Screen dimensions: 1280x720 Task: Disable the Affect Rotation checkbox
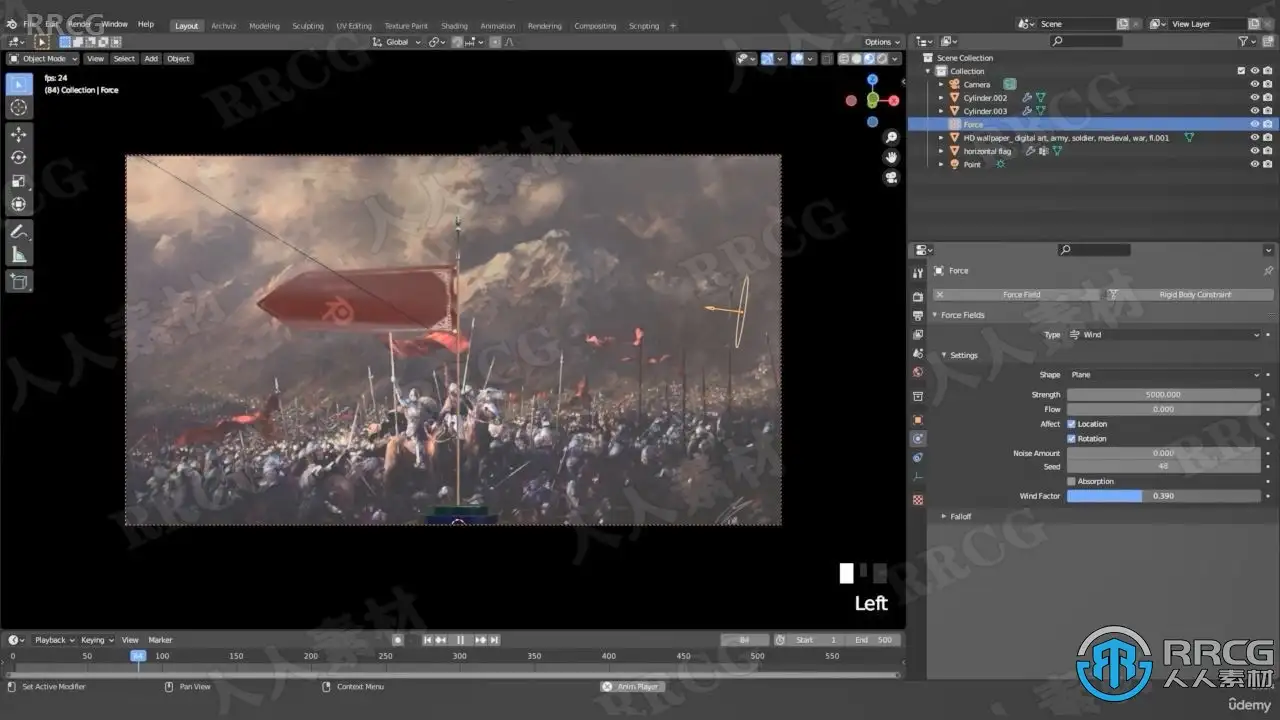point(1071,439)
